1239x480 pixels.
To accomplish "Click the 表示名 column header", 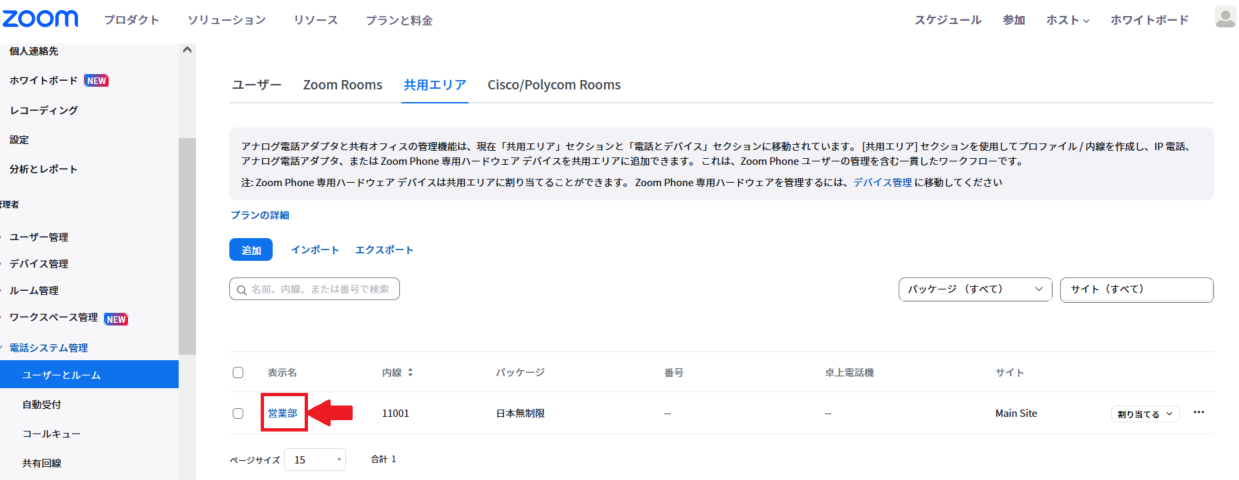I will tap(282, 372).
